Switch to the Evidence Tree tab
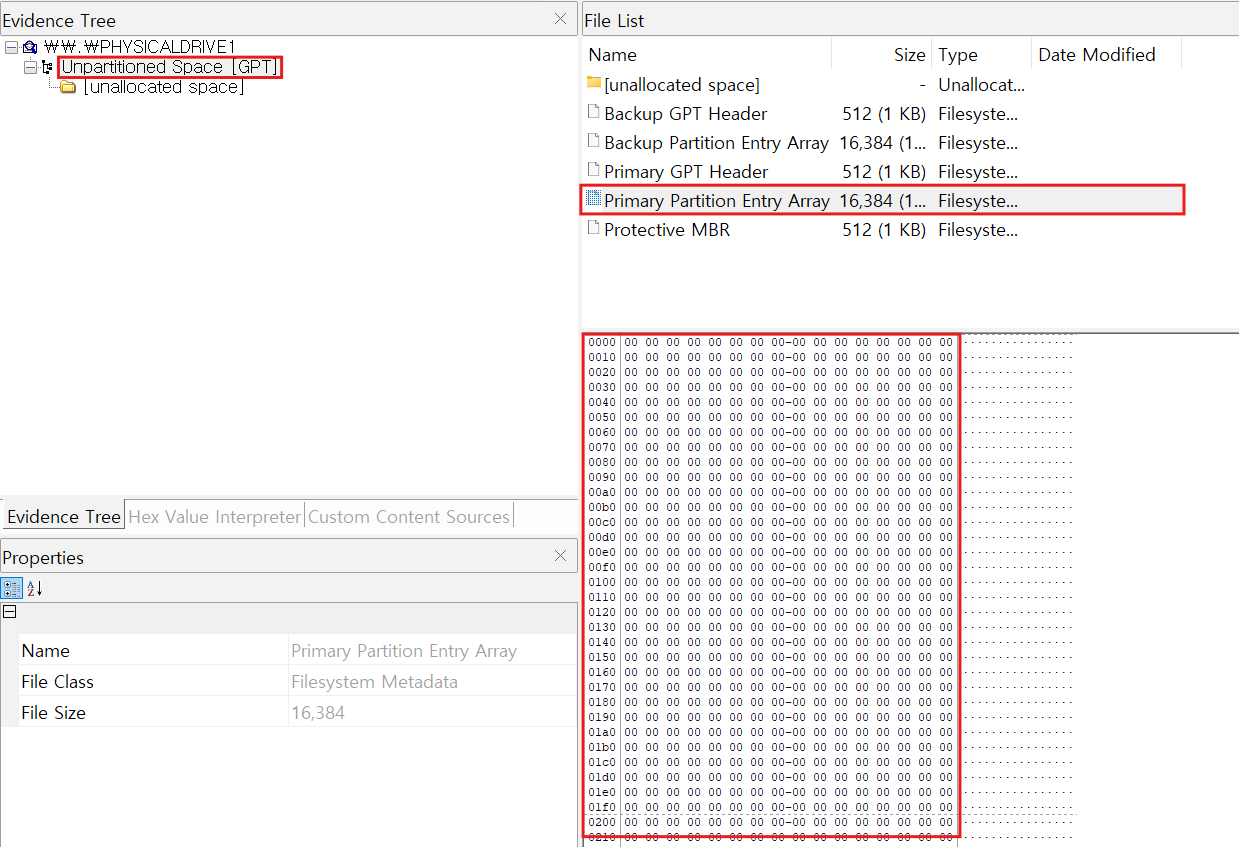Viewport: 1239px width, 847px height. coord(63,517)
